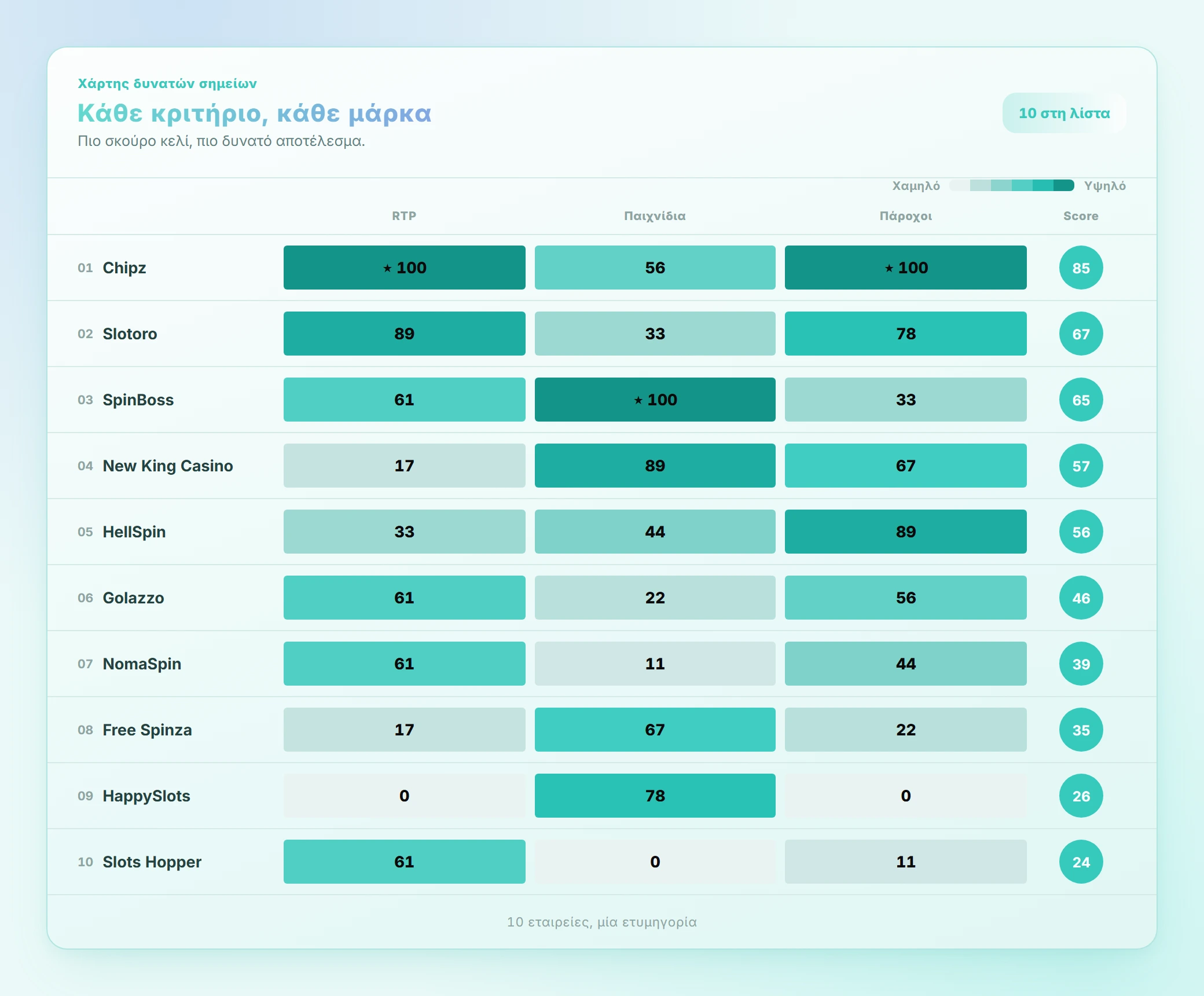Image resolution: width=1204 pixels, height=996 pixels.
Task: Click the footer text '10 εταιρείες, μία ετυμηγορία'
Action: pyautogui.click(x=602, y=922)
